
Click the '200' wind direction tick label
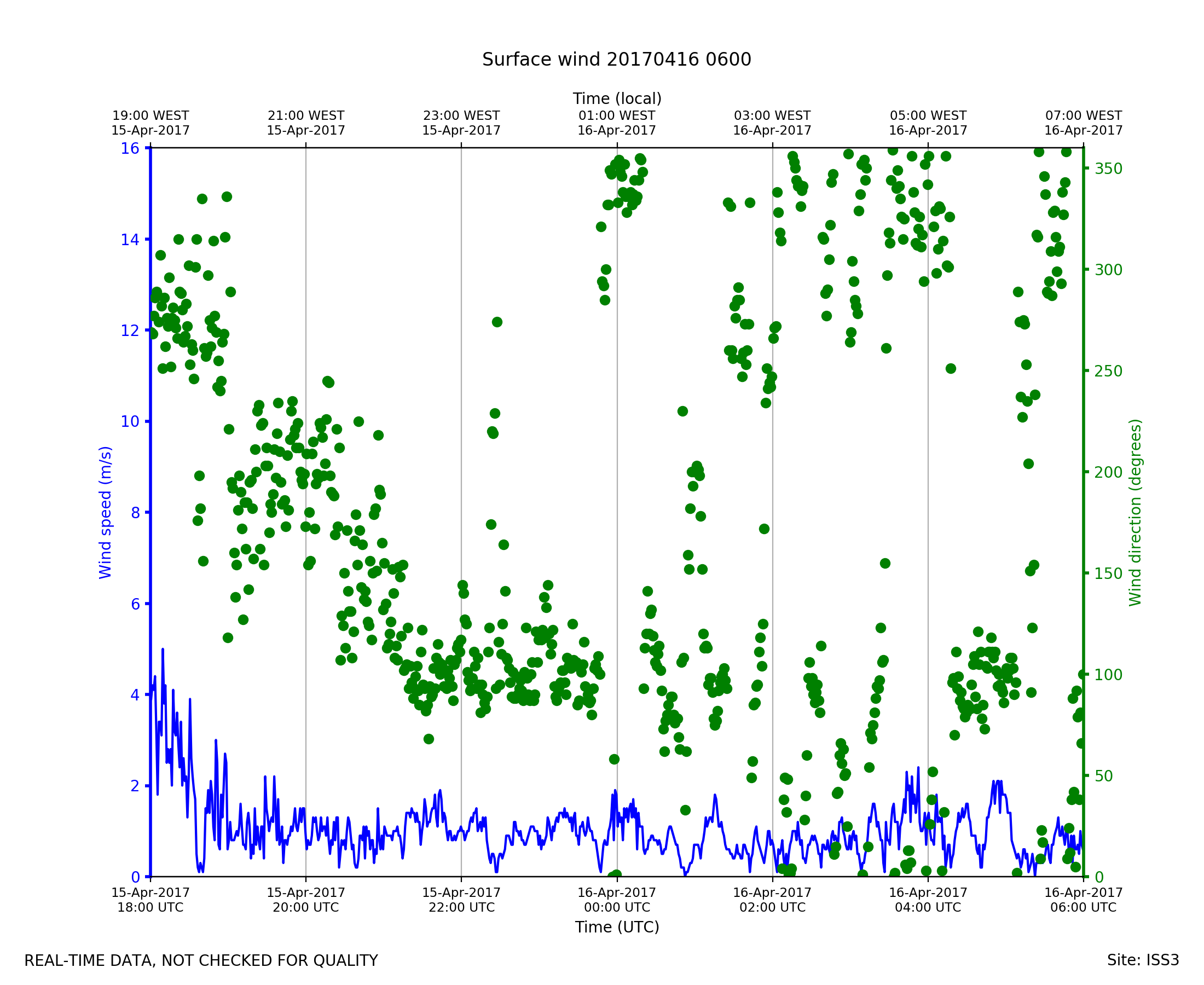point(1109,473)
